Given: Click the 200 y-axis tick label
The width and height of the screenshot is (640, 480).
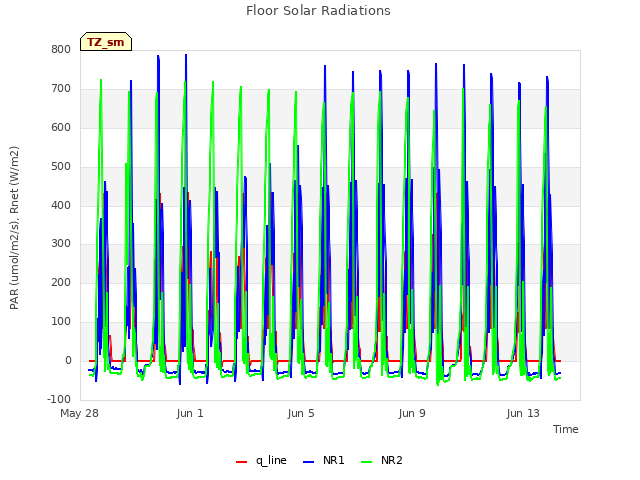Looking at the screenshot, I should (61, 282).
